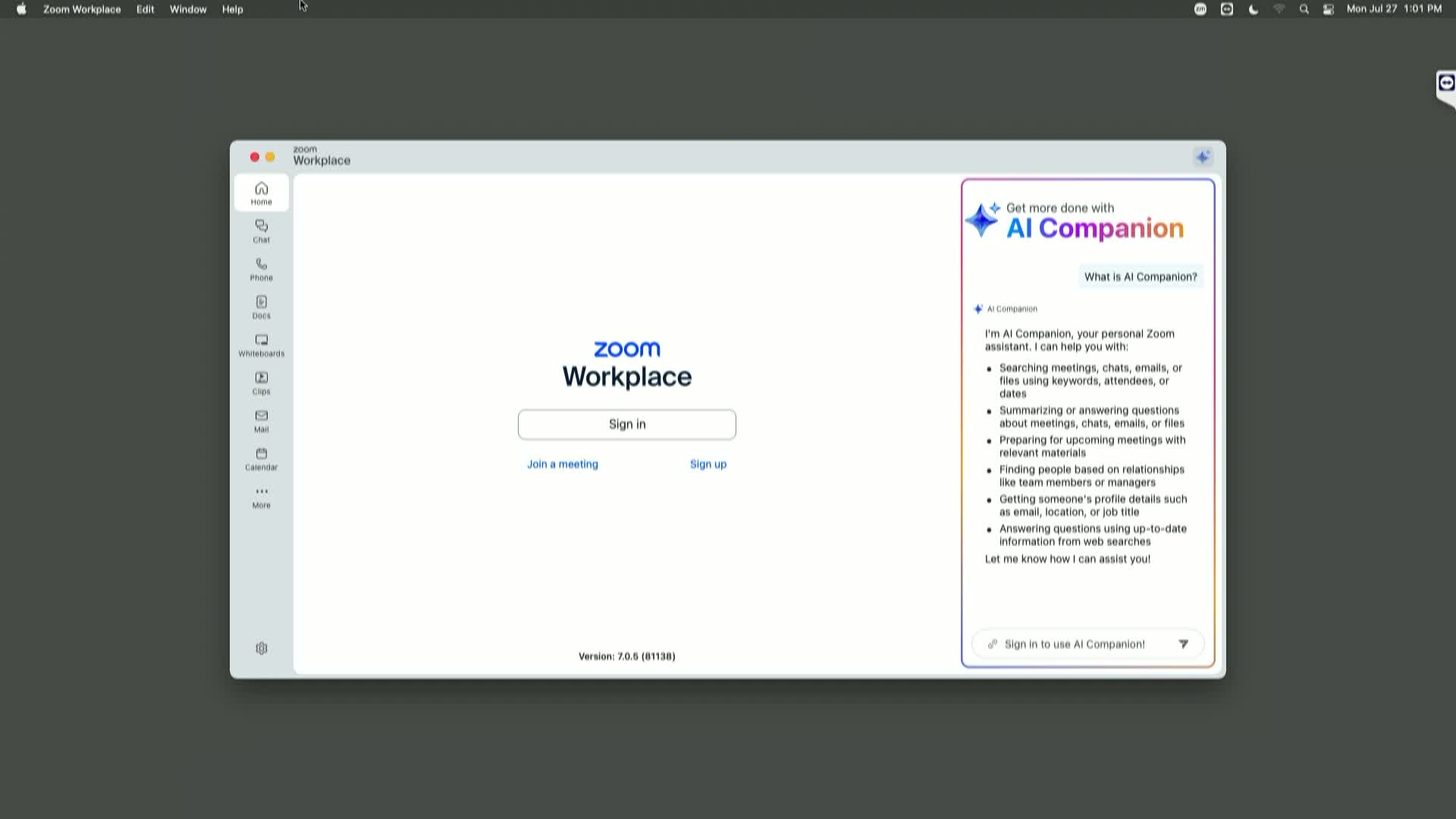Close the Zoom Workplace window
This screenshot has height=819, width=1456.
[255, 157]
